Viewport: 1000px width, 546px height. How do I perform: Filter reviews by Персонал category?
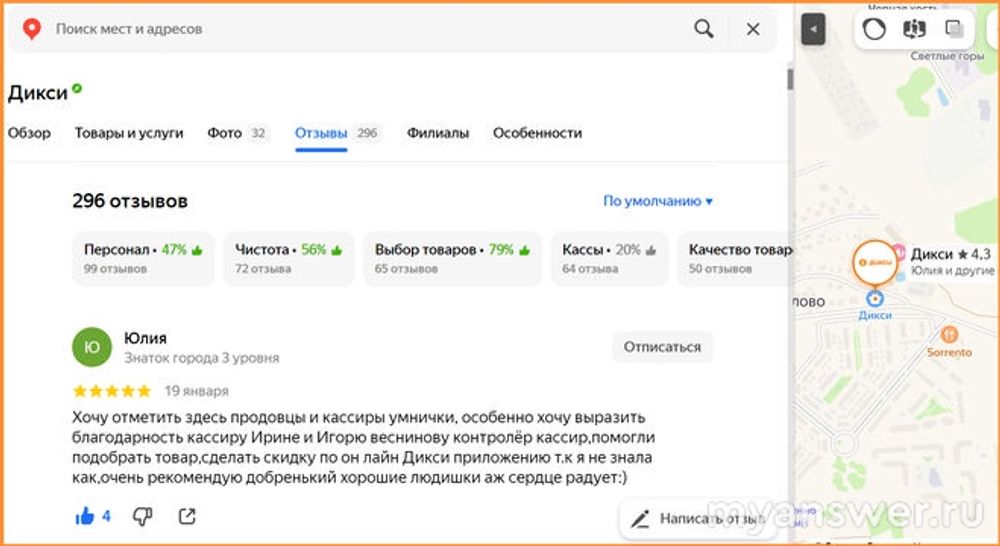(143, 259)
